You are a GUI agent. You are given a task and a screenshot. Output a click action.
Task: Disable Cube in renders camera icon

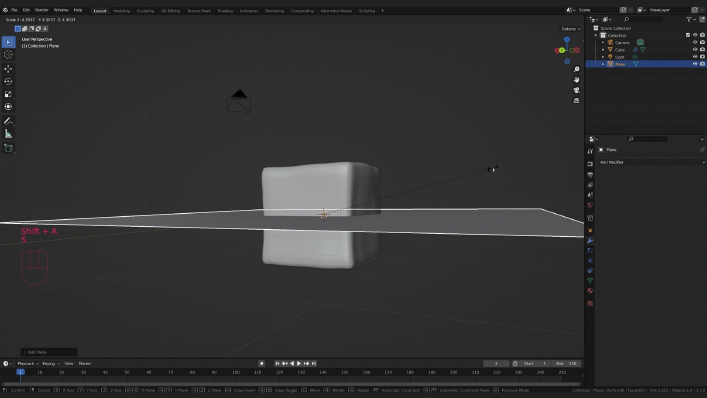(702, 50)
